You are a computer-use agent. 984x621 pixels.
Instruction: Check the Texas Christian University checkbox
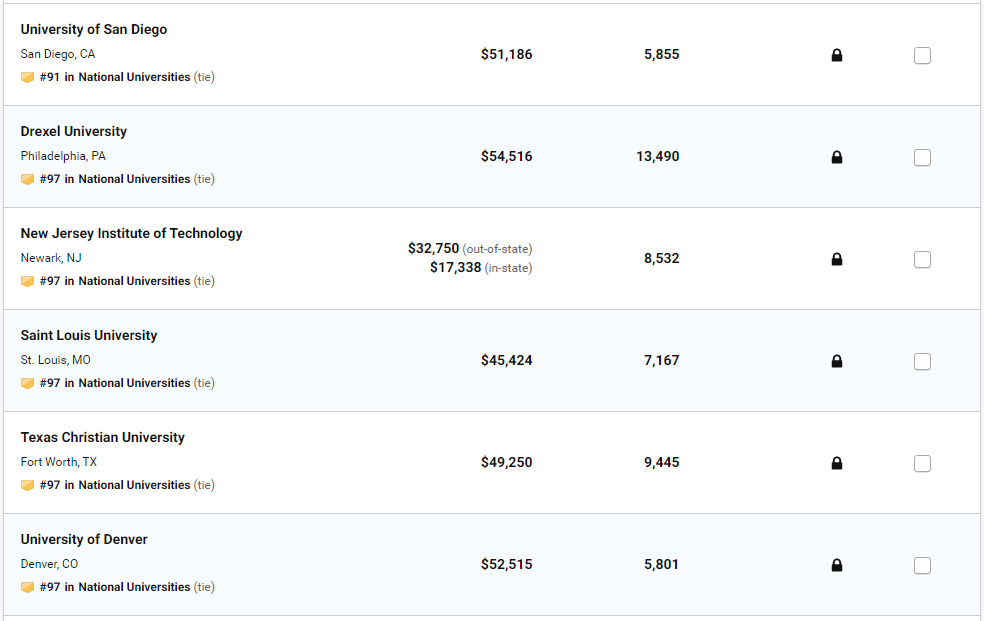point(922,464)
